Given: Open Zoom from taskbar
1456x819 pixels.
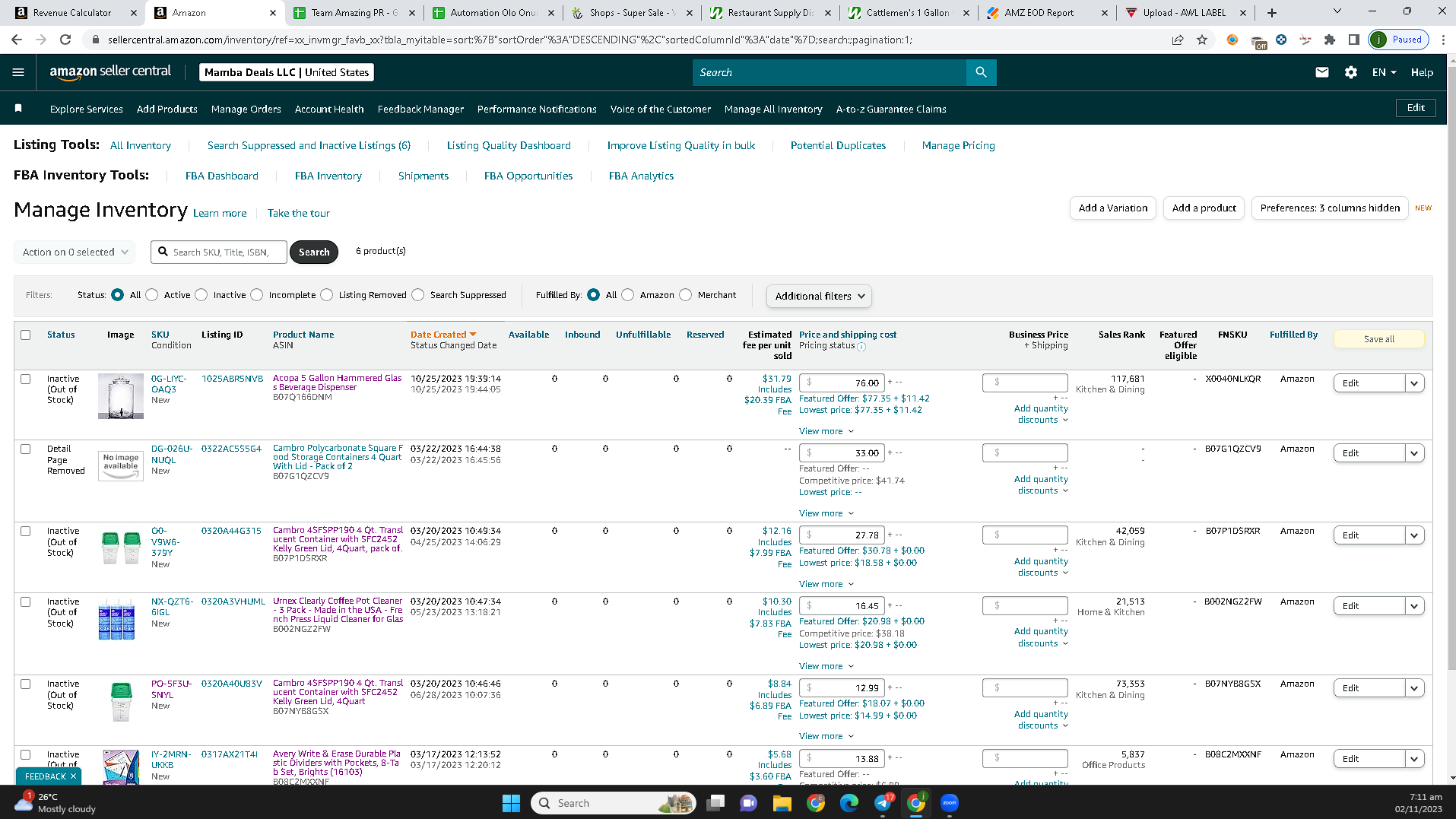Looking at the screenshot, I should point(950,803).
